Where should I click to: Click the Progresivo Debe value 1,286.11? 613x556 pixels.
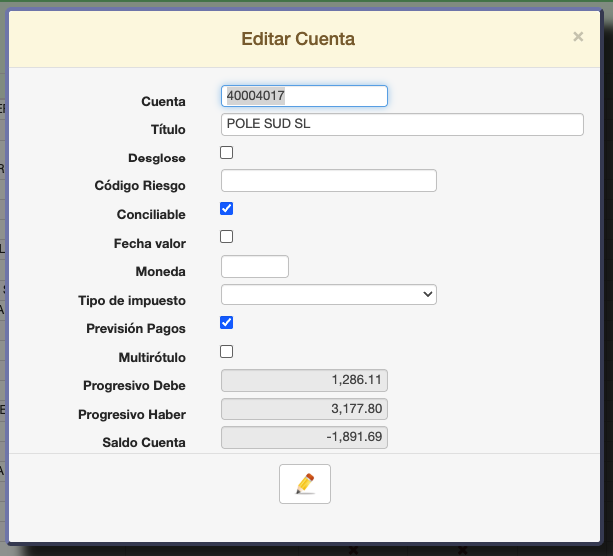click(303, 380)
